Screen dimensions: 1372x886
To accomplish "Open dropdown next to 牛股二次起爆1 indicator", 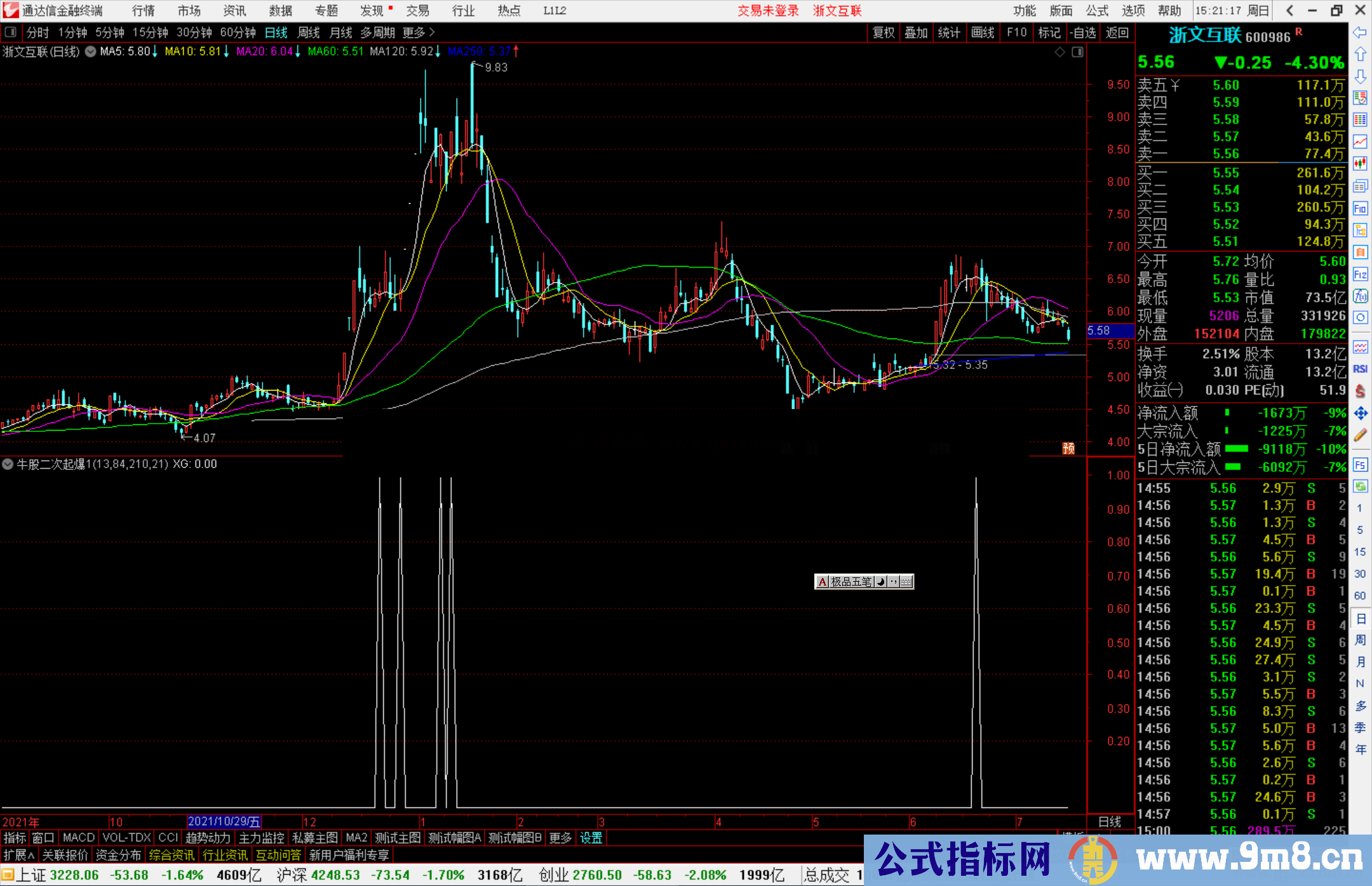I will tap(8, 464).
